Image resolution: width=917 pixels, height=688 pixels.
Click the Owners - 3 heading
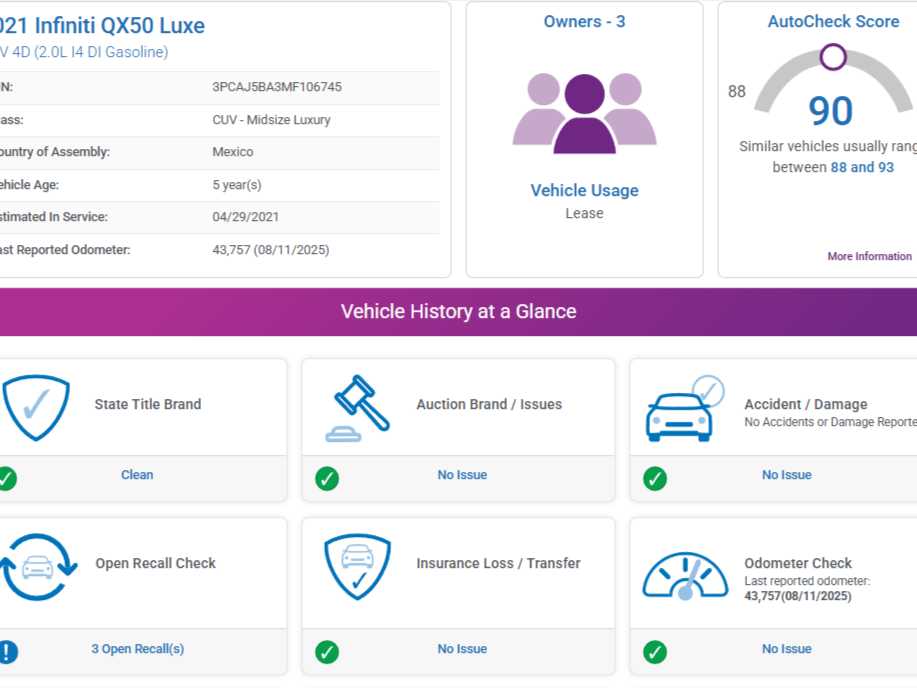coord(584,21)
